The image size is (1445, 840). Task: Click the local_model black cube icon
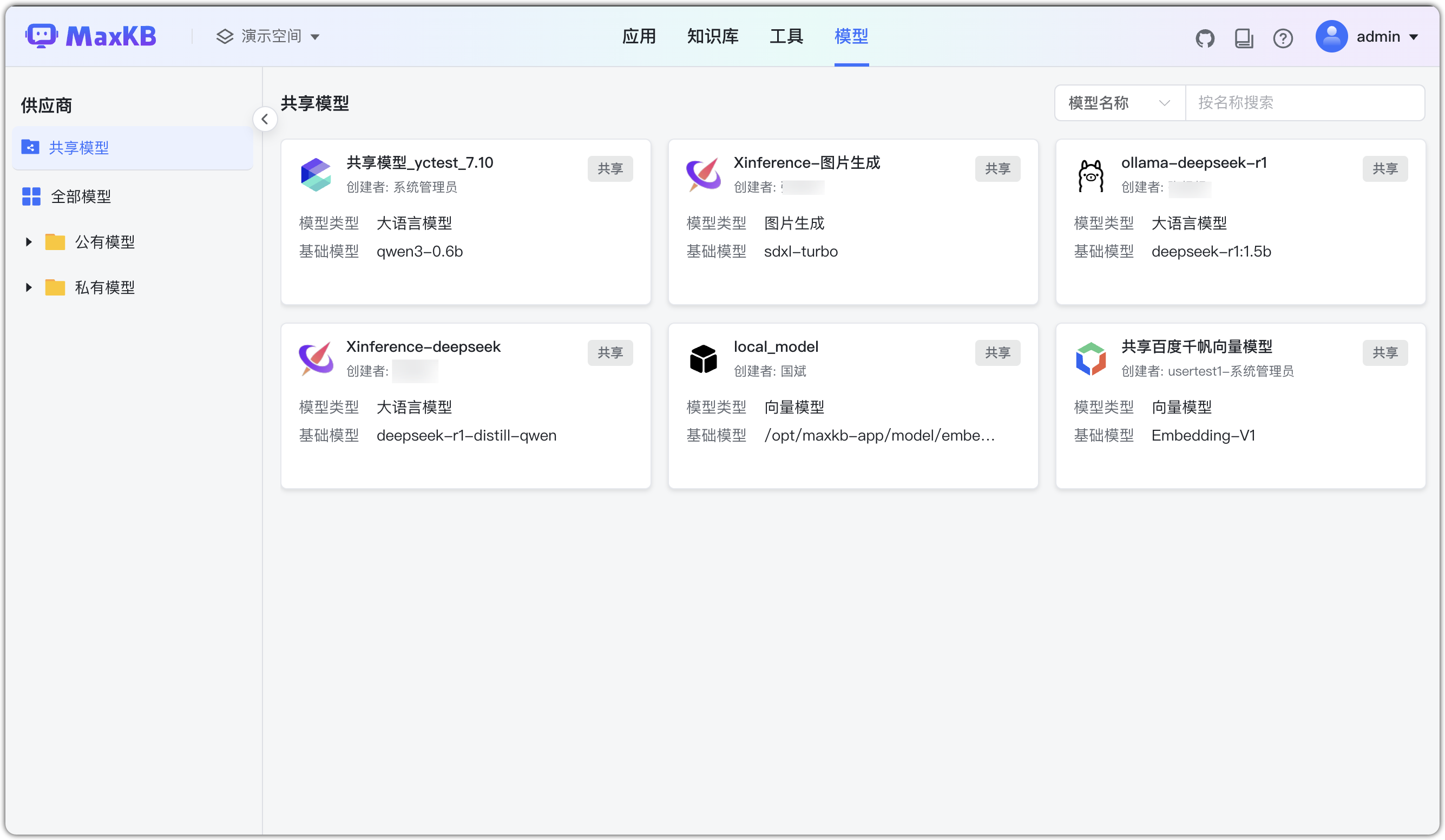(703, 359)
